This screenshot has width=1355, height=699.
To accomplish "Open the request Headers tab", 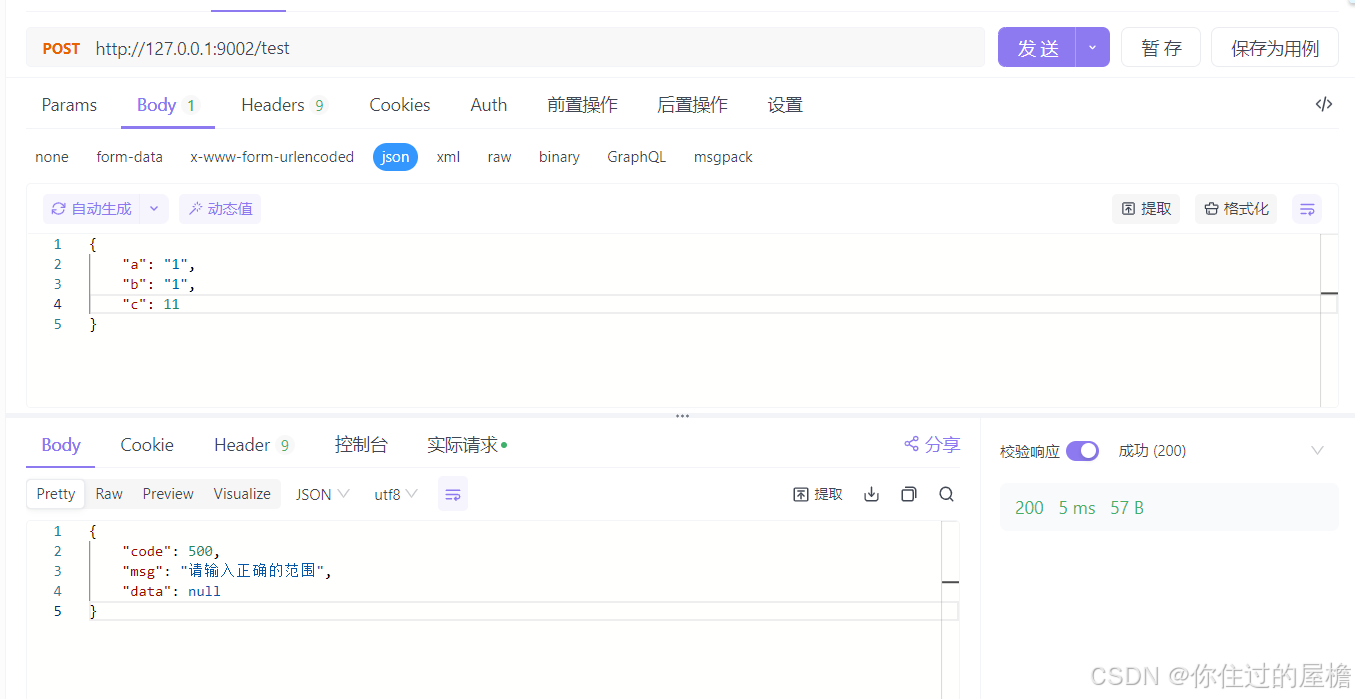I will 284,105.
